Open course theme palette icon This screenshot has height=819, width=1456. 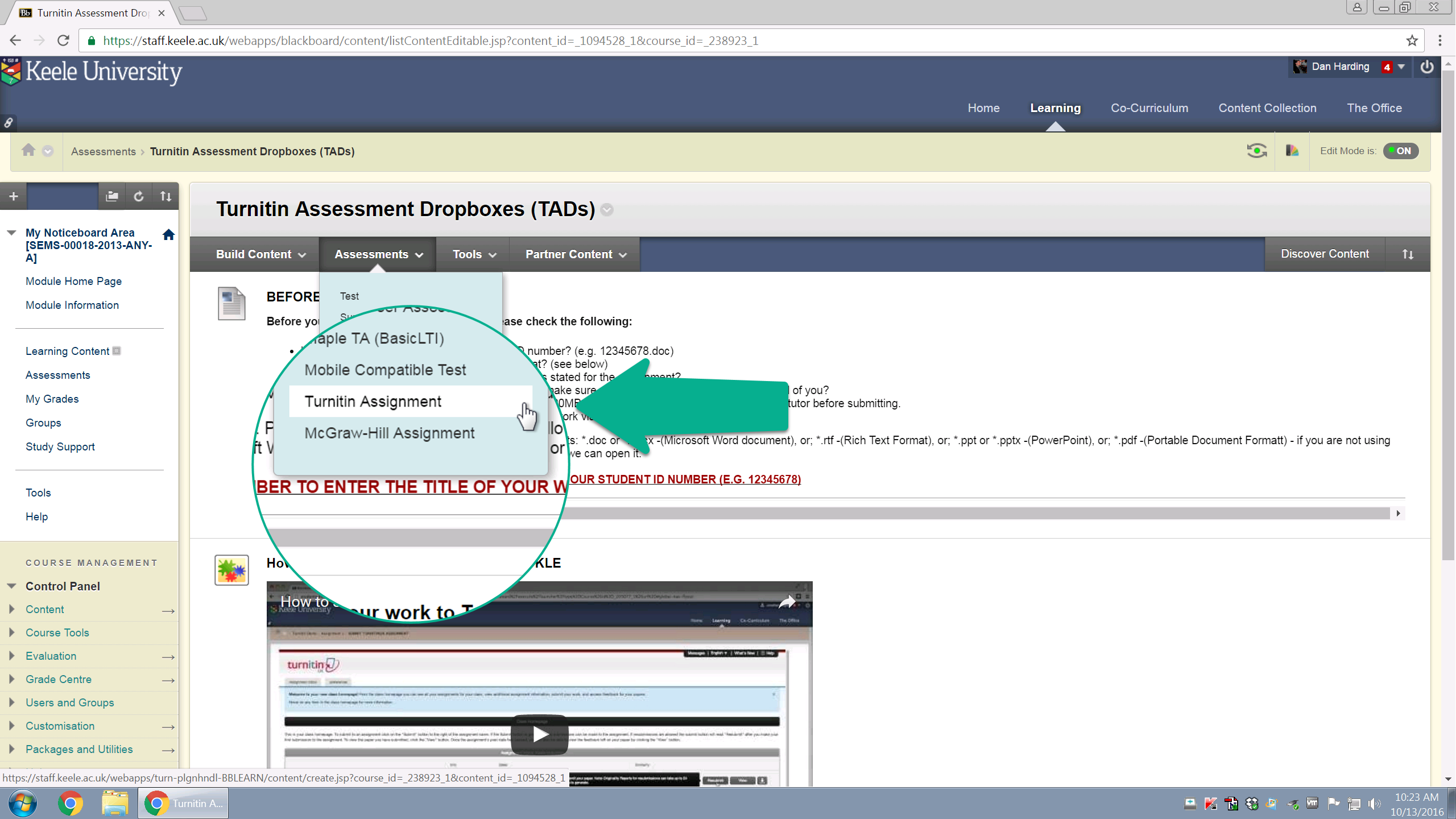point(1292,151)
